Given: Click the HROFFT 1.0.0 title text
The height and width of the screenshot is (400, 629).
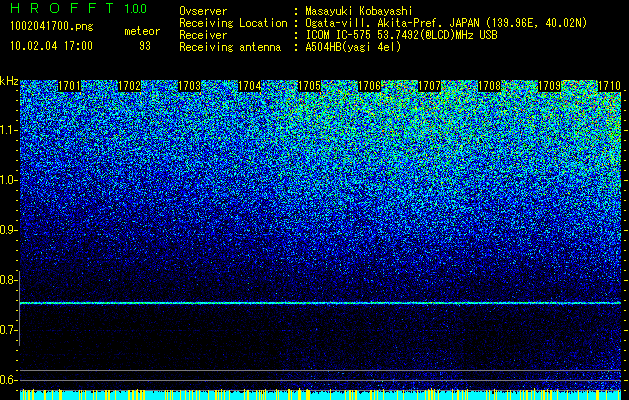Looking at the screenshot, I should (x=79, y=8).
